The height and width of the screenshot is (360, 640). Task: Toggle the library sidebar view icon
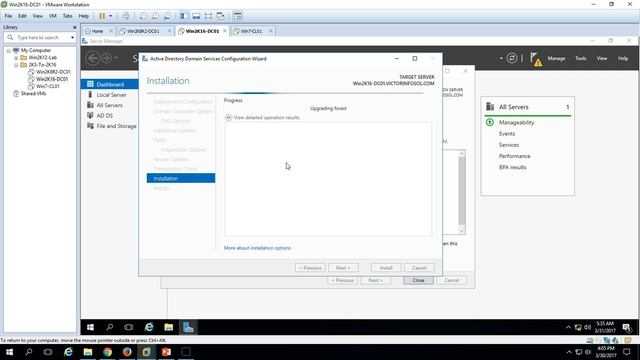(x=184, y=16)
